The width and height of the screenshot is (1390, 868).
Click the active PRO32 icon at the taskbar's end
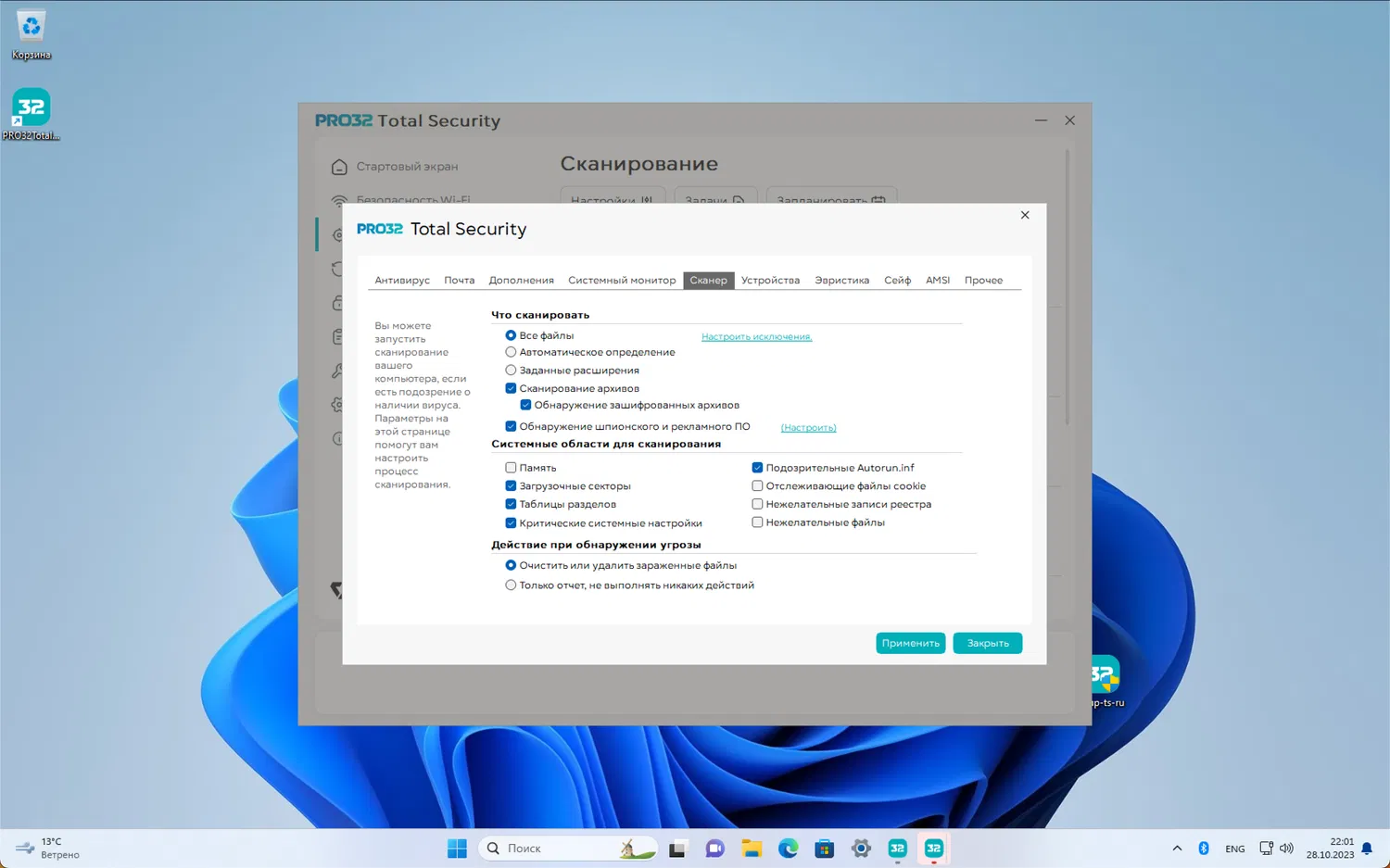933,849
